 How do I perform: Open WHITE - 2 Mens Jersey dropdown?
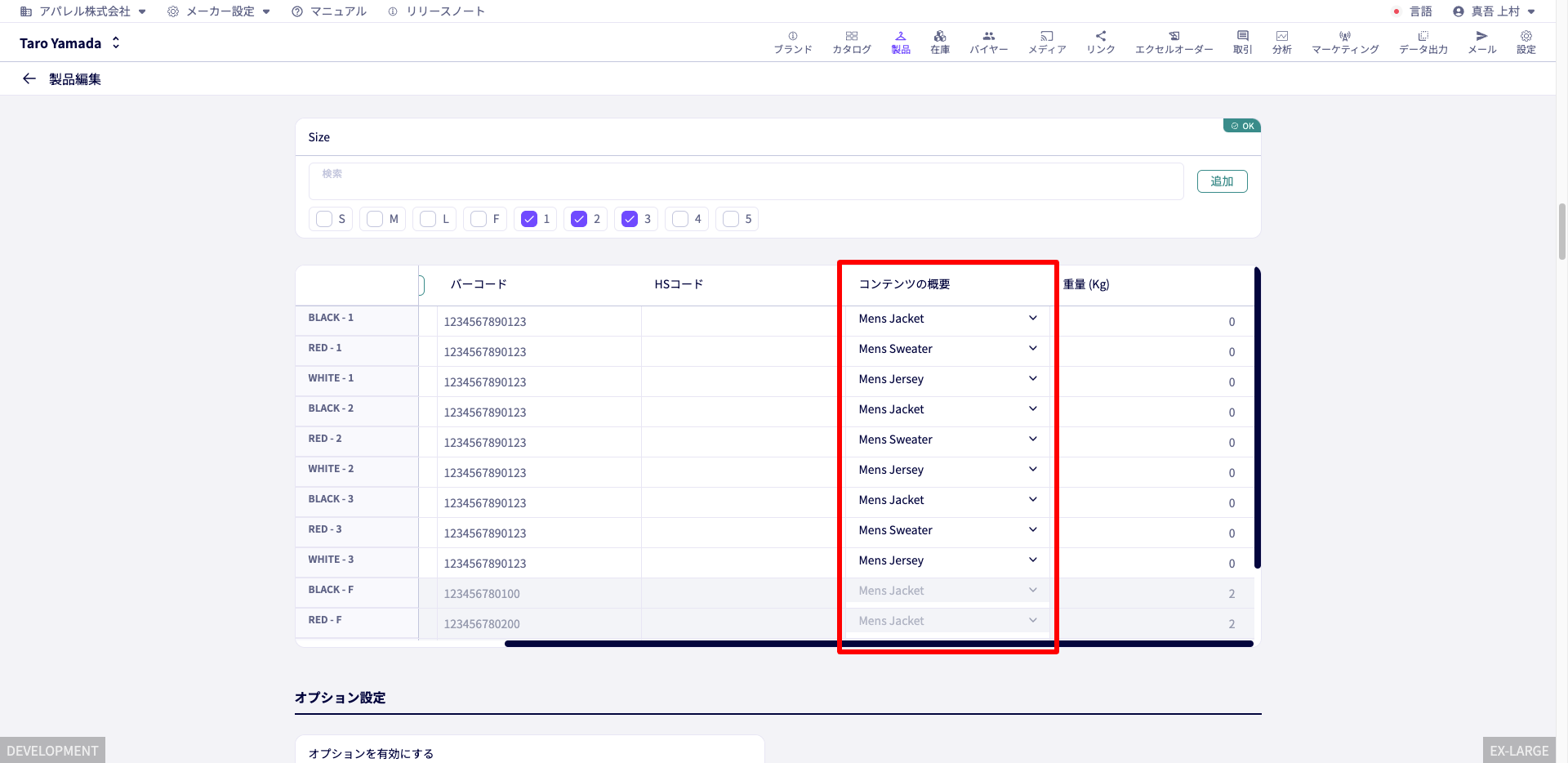[x=947, y=470]
